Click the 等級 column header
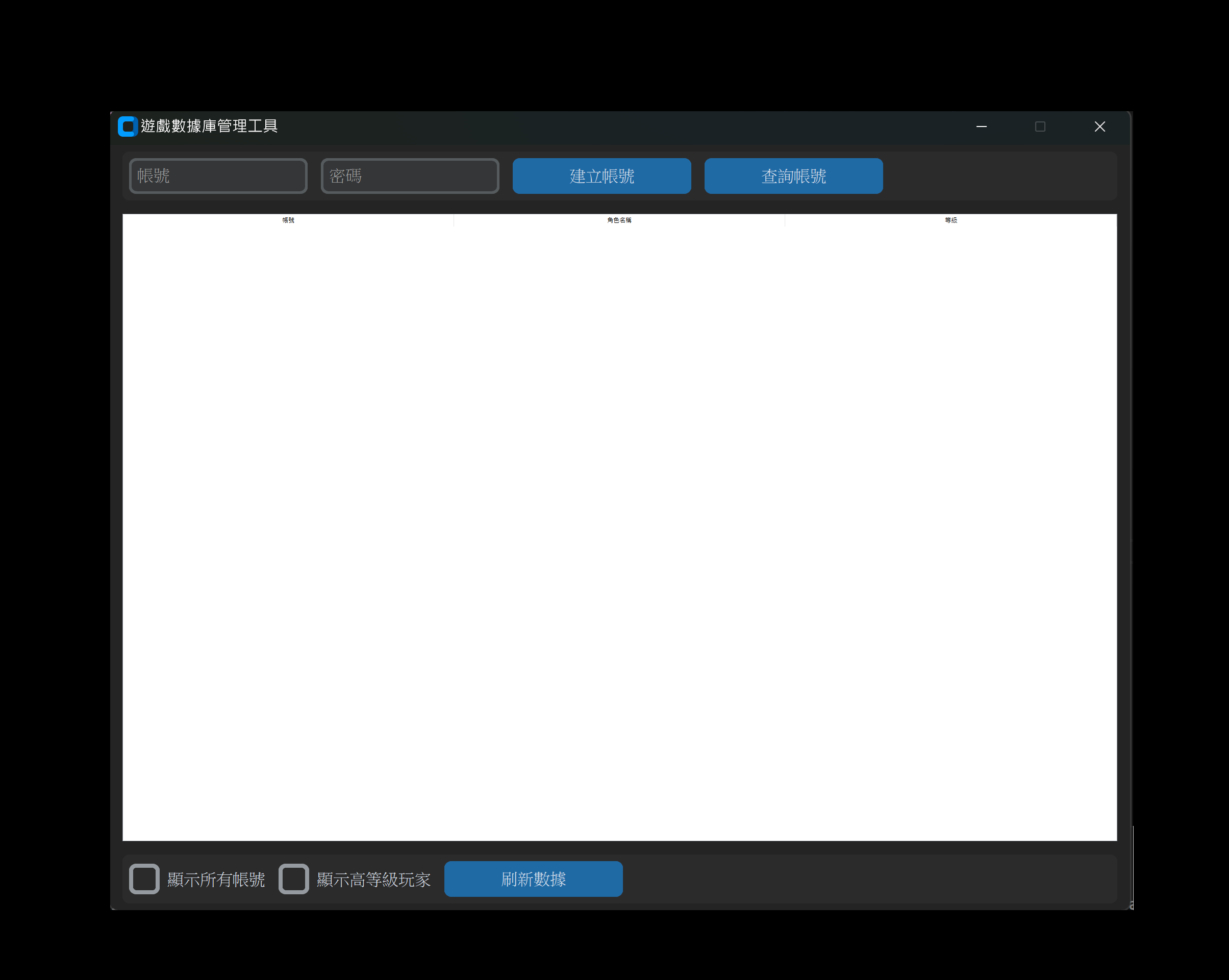This screenshot has width=1229, height=980. [x=950, y=220]
